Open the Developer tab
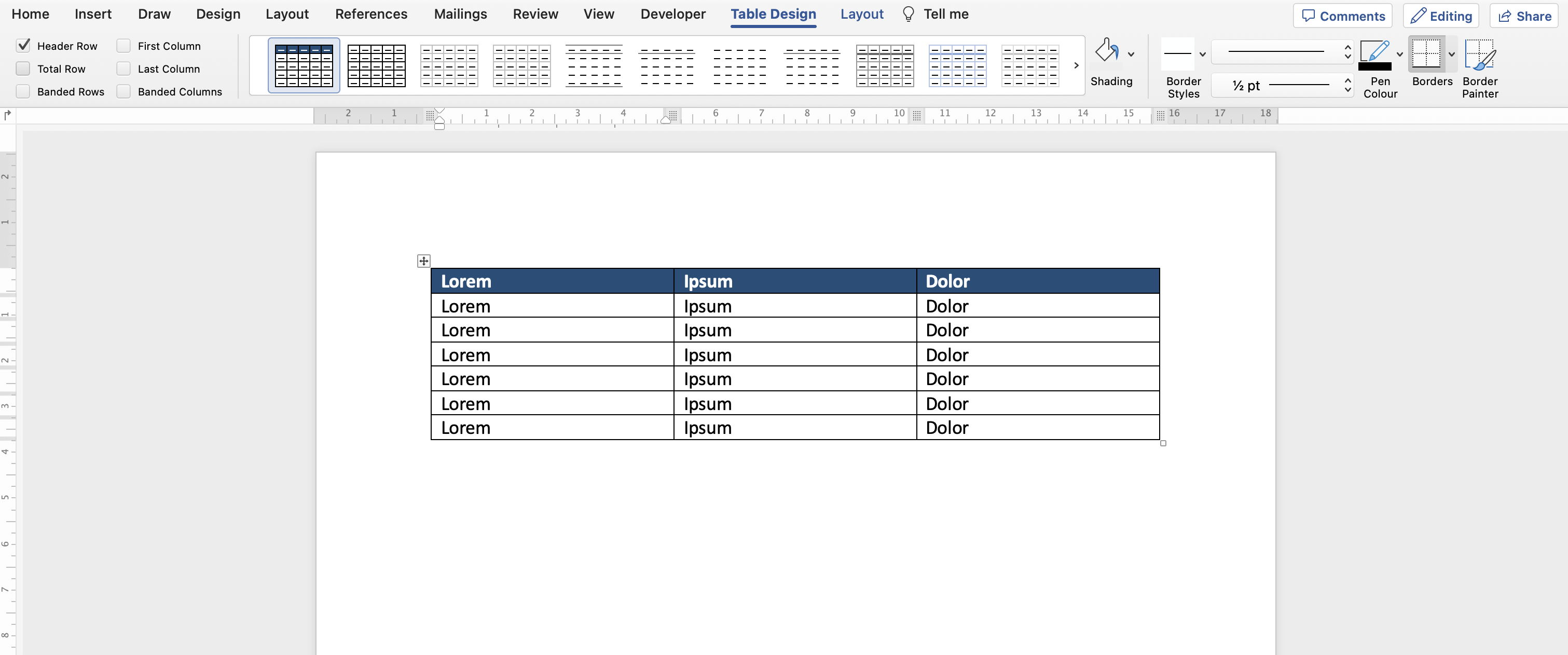The height and width of the screenshot is (655, 1568). 672,14
